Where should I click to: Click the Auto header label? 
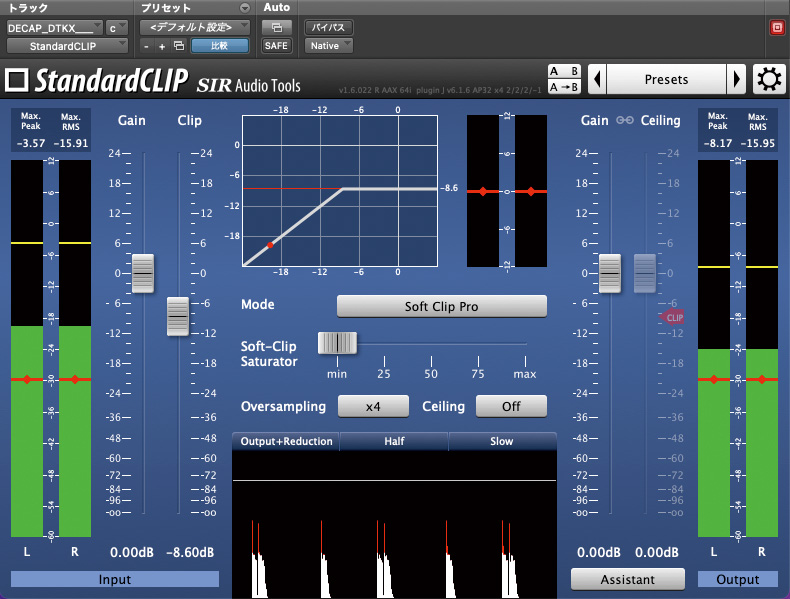point(277,7)
